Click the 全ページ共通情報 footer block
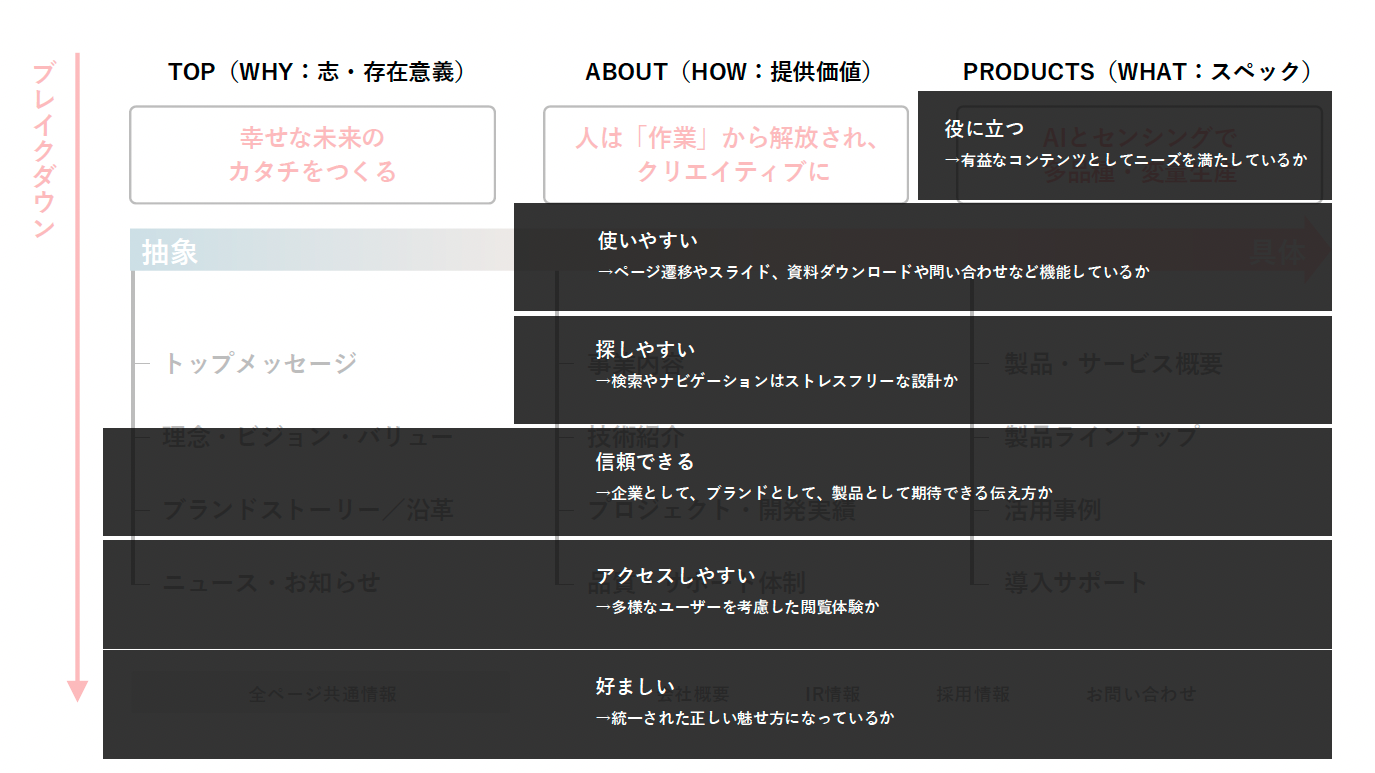 321,694
